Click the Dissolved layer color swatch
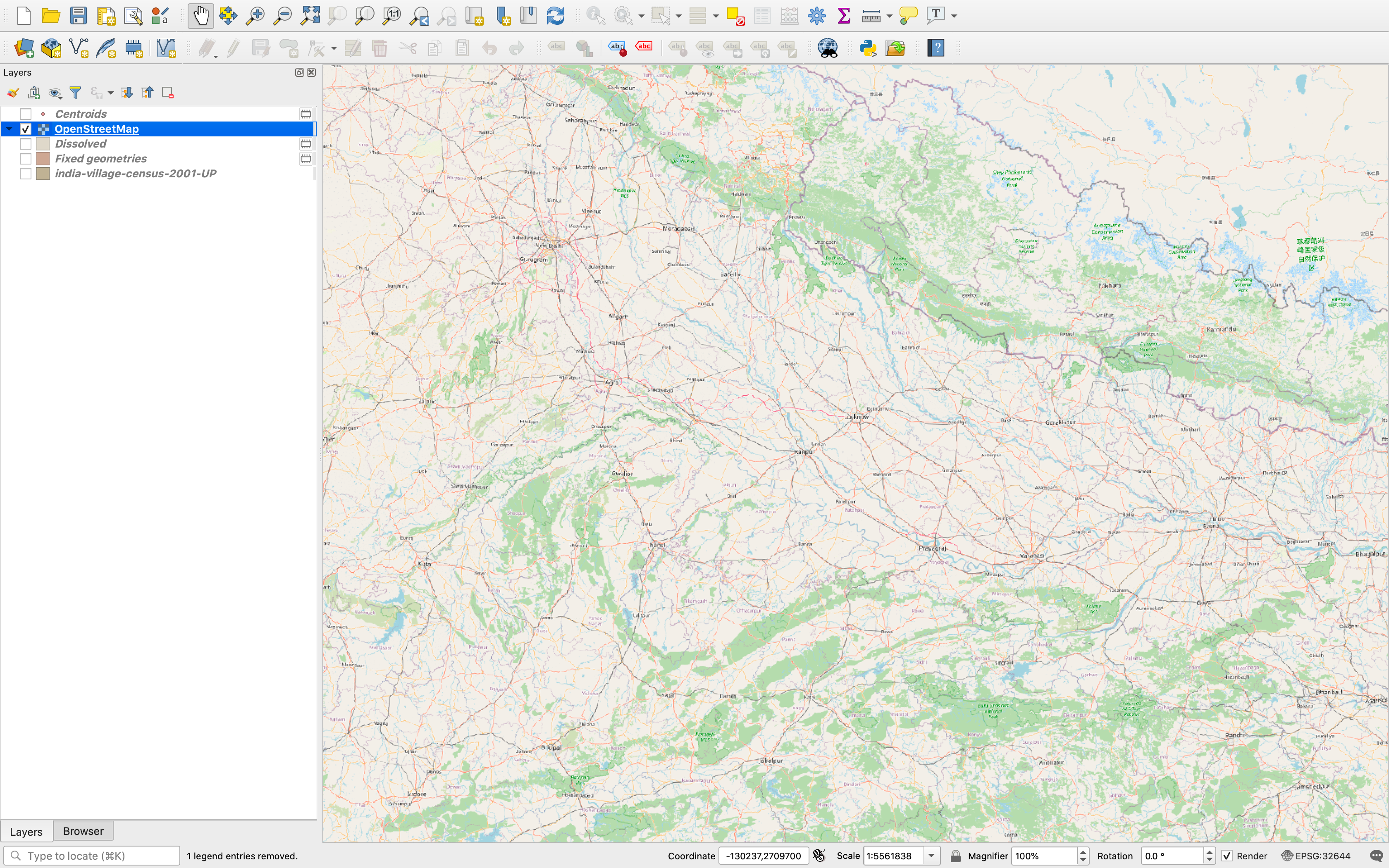 43,144
